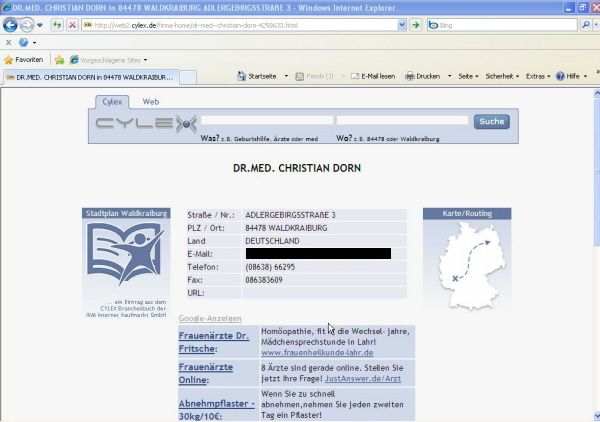
Task: Open the recent pages dropdown next to Forward
Action: pyautogui.click(x=40, y=25)
